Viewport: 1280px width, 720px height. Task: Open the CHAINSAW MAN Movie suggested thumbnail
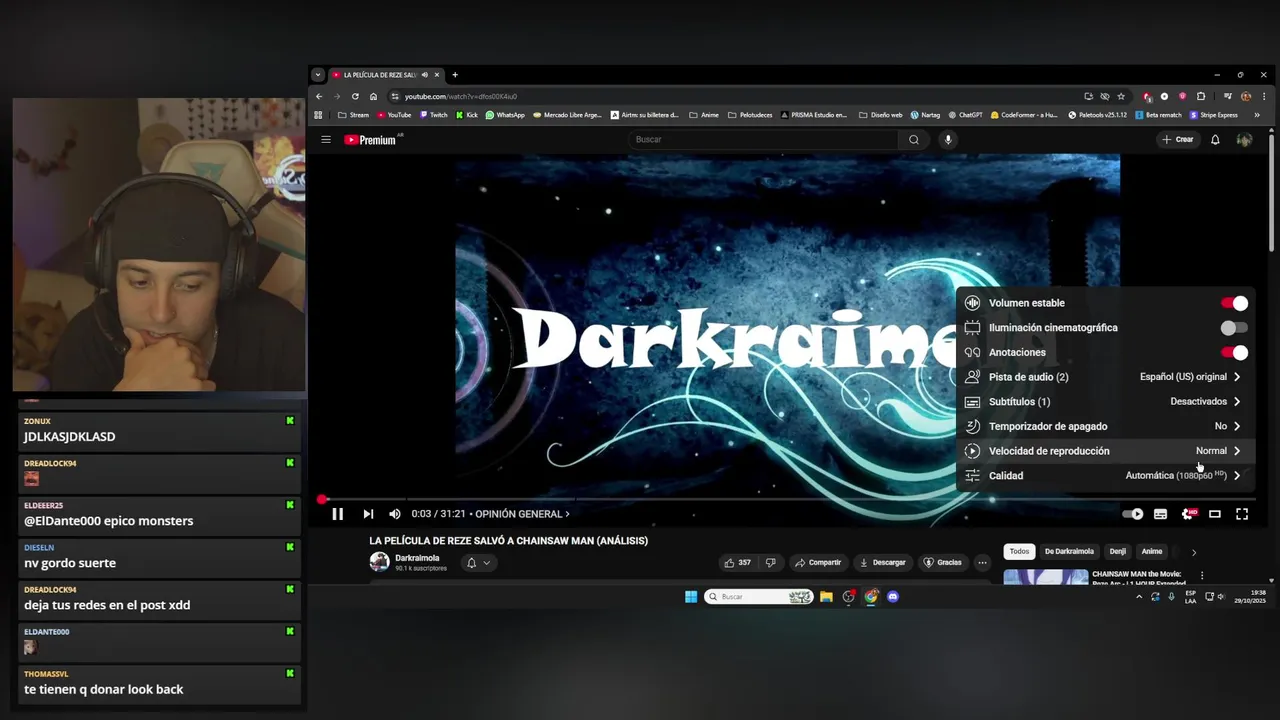[x=1046, y=576]
